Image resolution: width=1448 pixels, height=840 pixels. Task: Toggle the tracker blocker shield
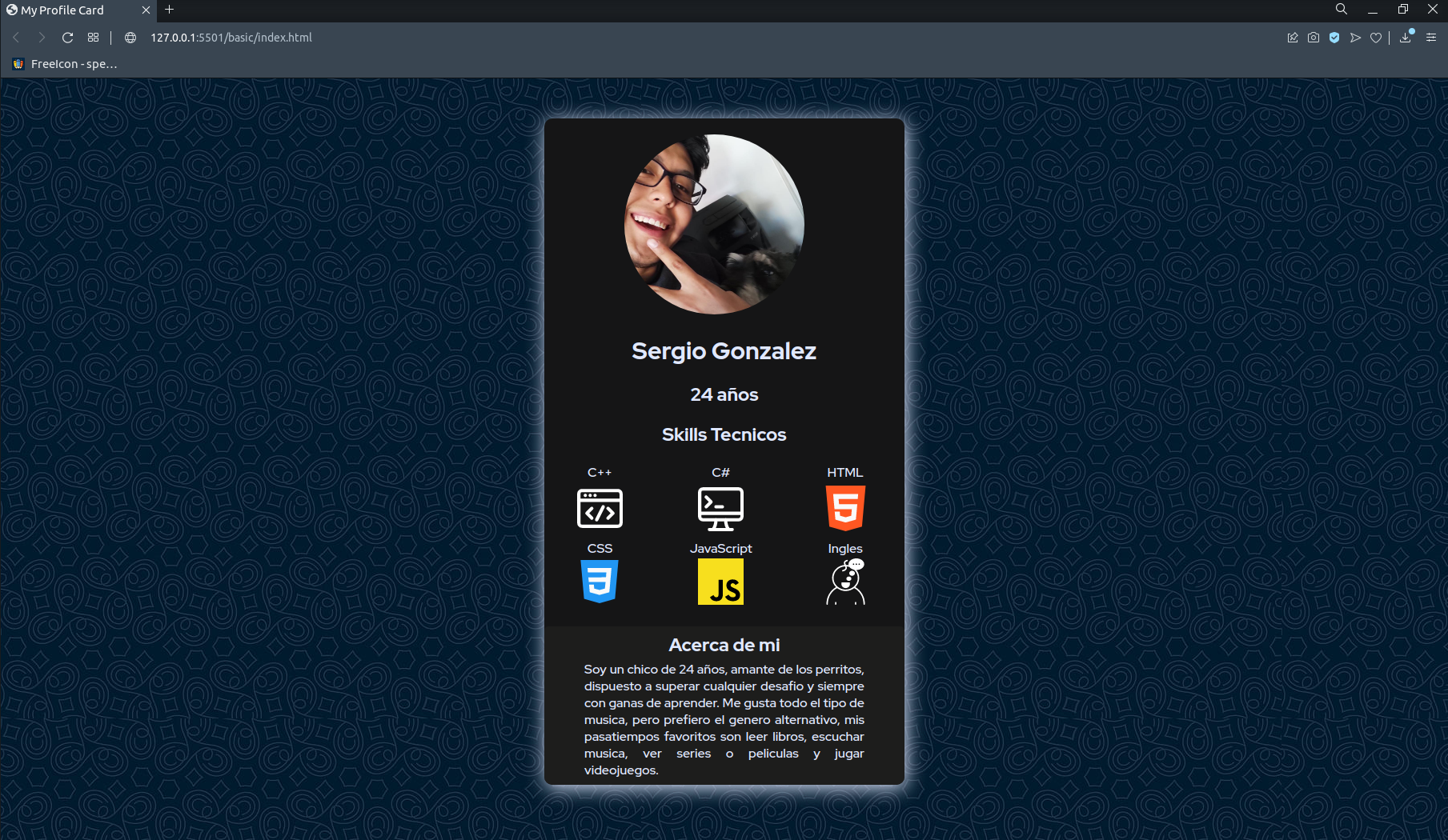click(1334, 37)
